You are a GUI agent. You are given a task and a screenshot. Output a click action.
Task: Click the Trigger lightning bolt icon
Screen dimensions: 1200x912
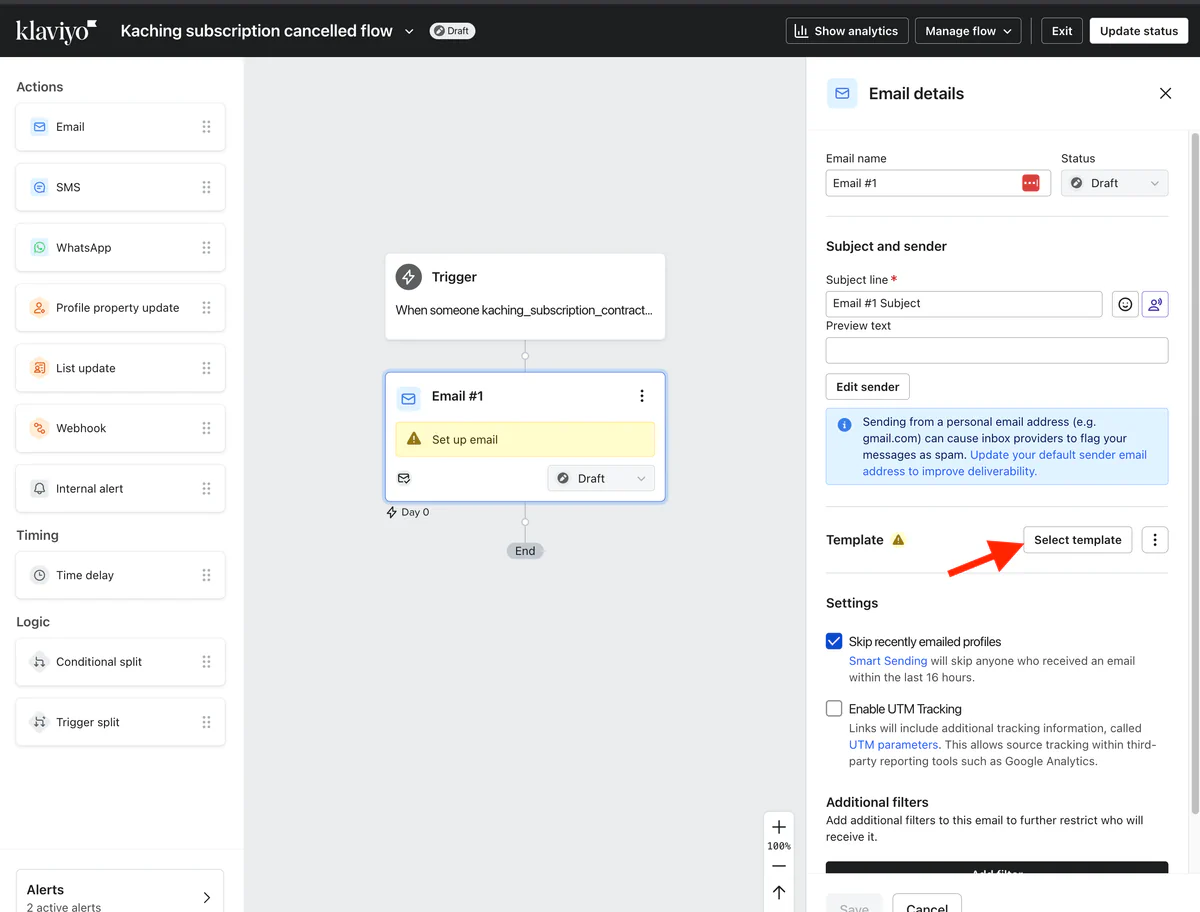(x=408, y=277)
